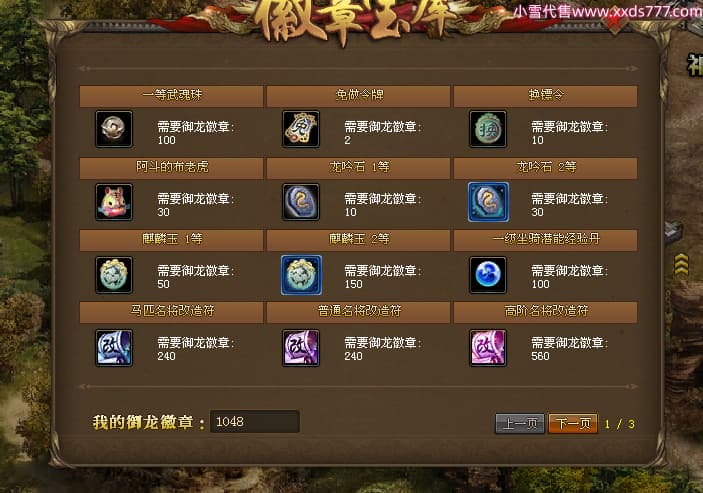Click the highlighted 龙吟石 2等 icon
This screenshot has width=703, height=493.
488,202
